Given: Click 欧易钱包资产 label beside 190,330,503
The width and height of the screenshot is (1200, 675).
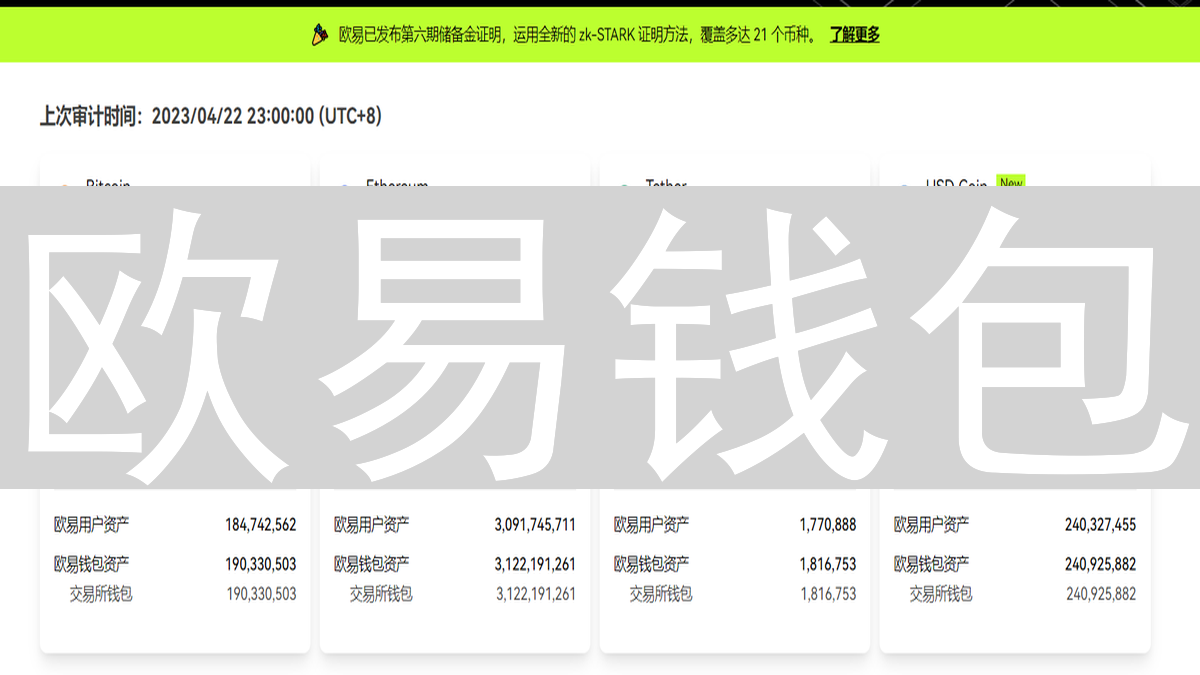Looking at the screenshot, I should (x=91, y=564).
